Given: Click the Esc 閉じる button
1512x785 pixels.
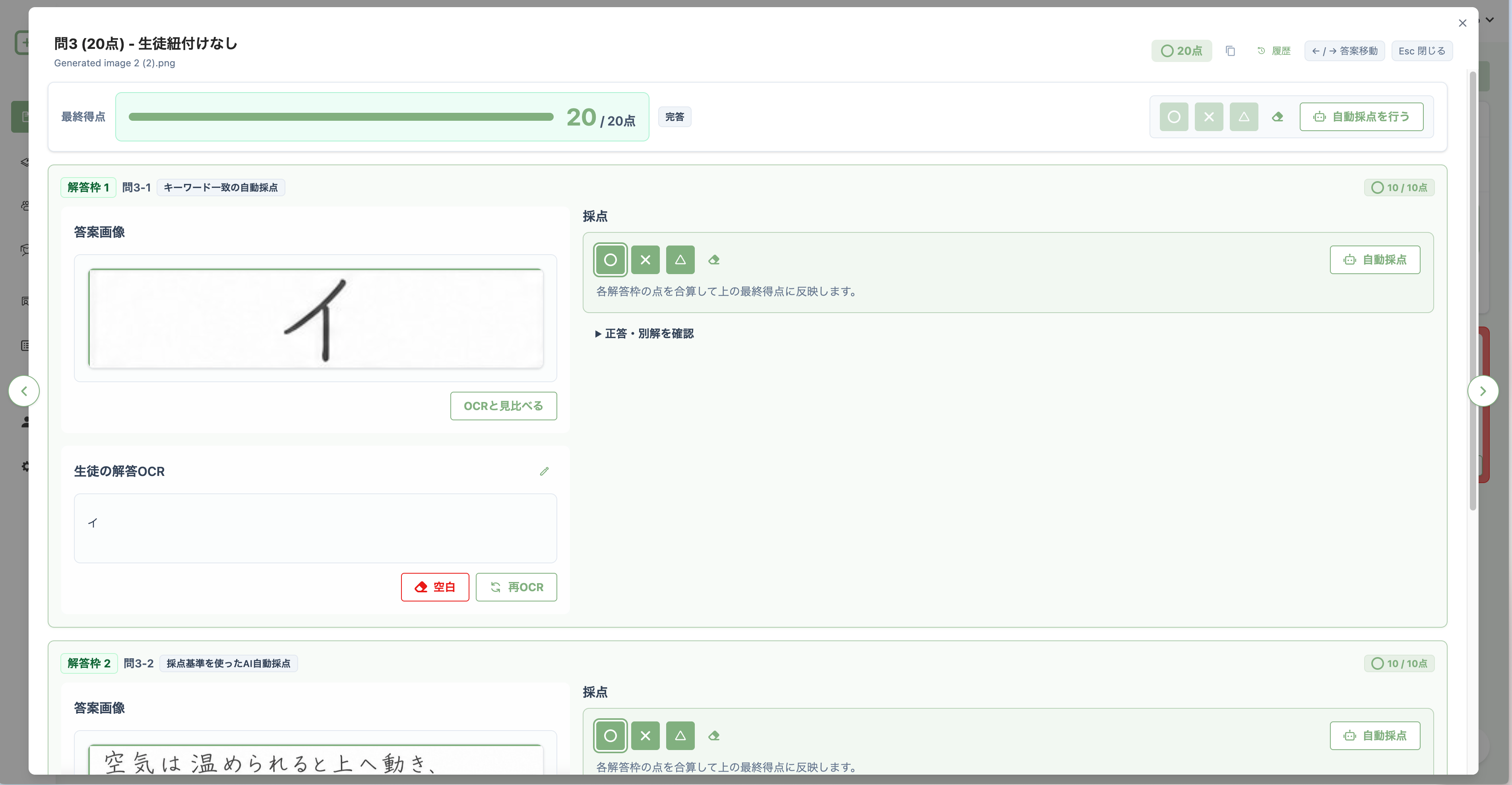Looking at the screenshot, I should tap(1422, 51).
